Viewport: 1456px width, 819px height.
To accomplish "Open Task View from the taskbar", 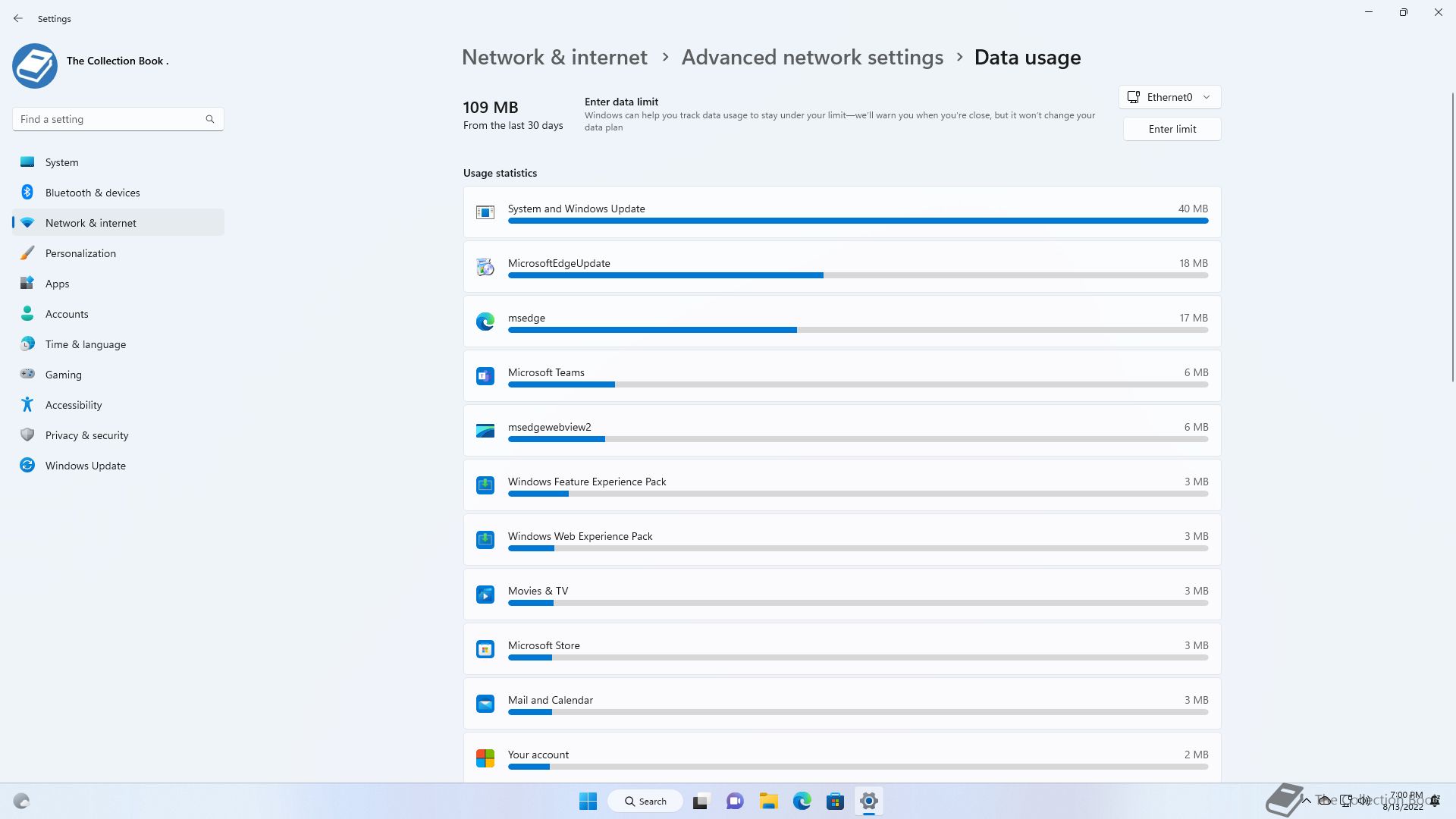I will 701,801.
